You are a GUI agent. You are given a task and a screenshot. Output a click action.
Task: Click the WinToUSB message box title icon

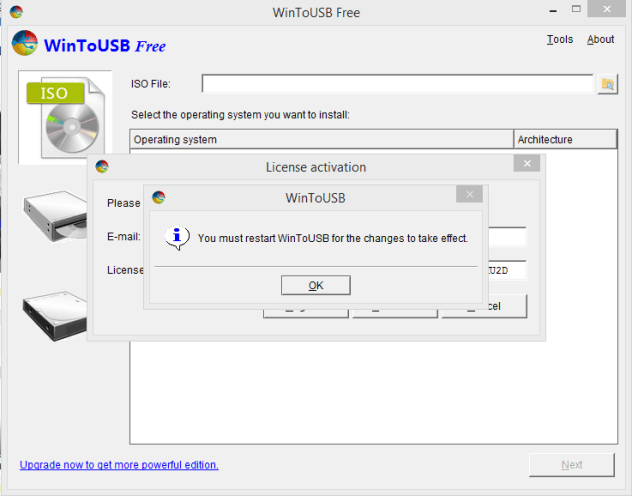pos(158,197)
